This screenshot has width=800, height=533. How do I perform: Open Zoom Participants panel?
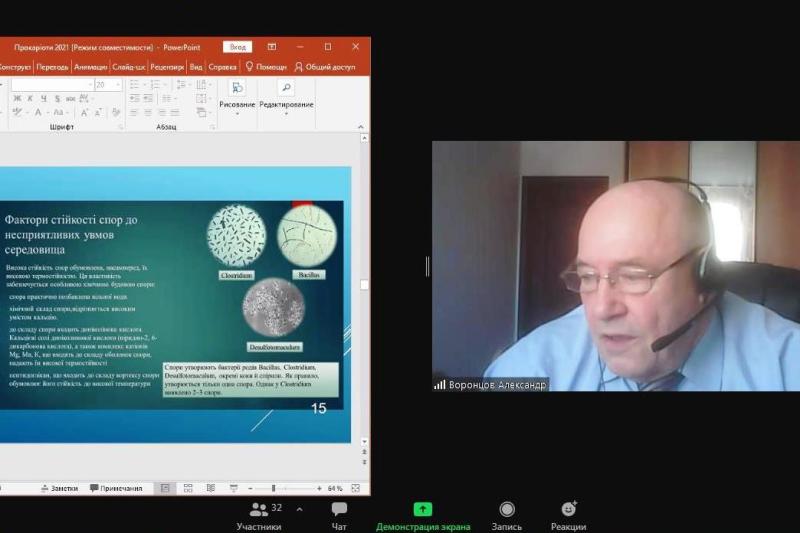(259, 516)
